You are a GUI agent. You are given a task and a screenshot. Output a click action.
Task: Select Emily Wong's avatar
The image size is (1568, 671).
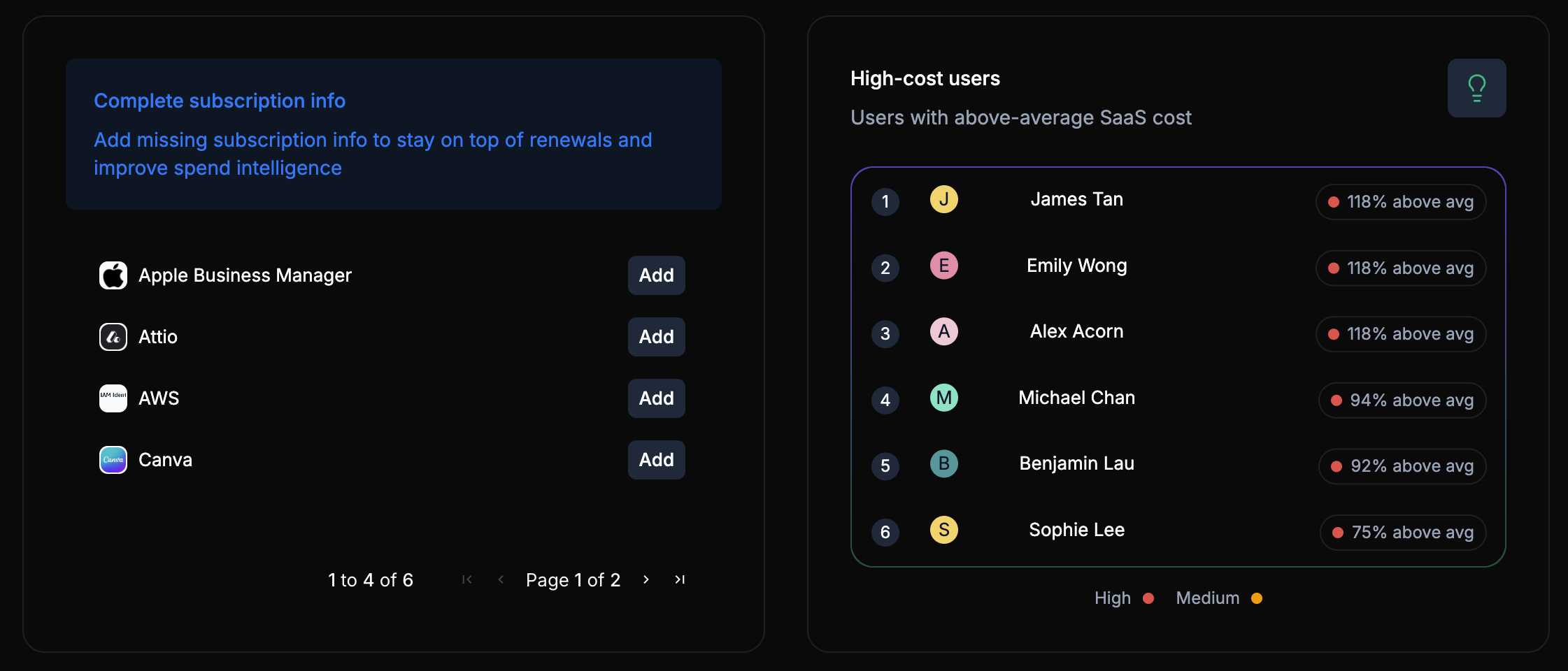[x=944, y=266]
